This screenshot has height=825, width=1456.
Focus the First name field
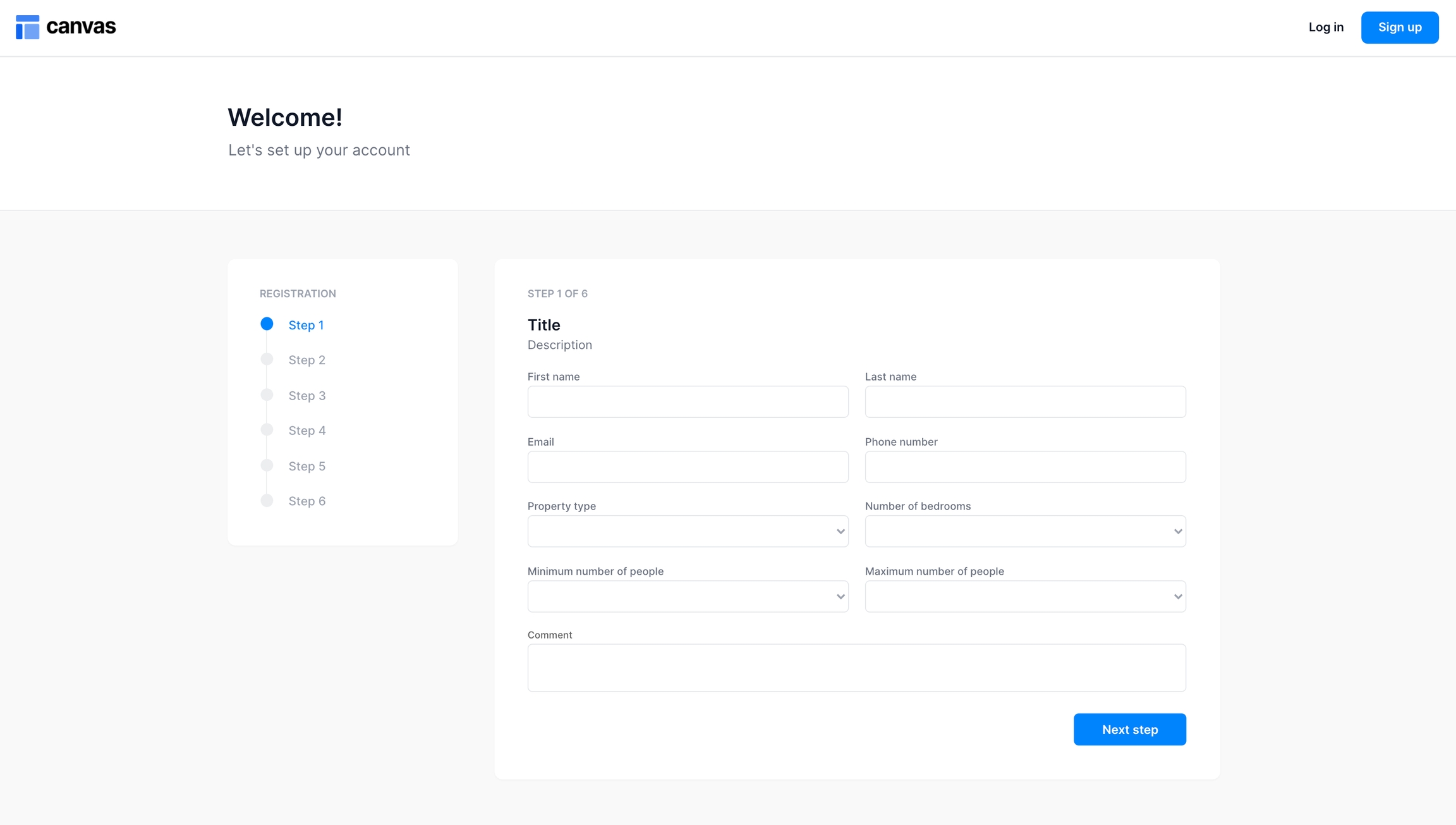(x=688, y=401)
